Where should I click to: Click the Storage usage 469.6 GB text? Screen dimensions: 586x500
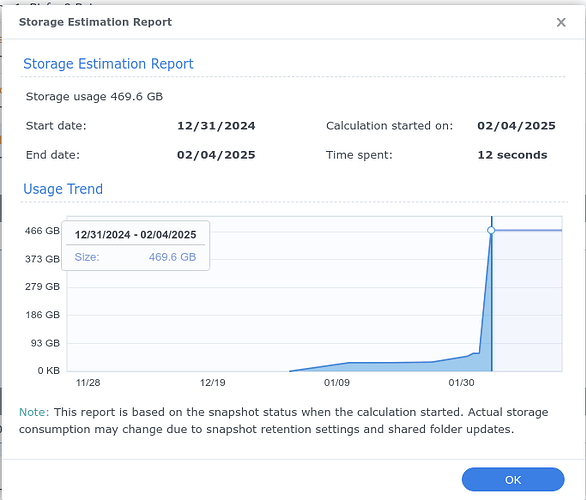pyautogui.click(x=94, y=97)
